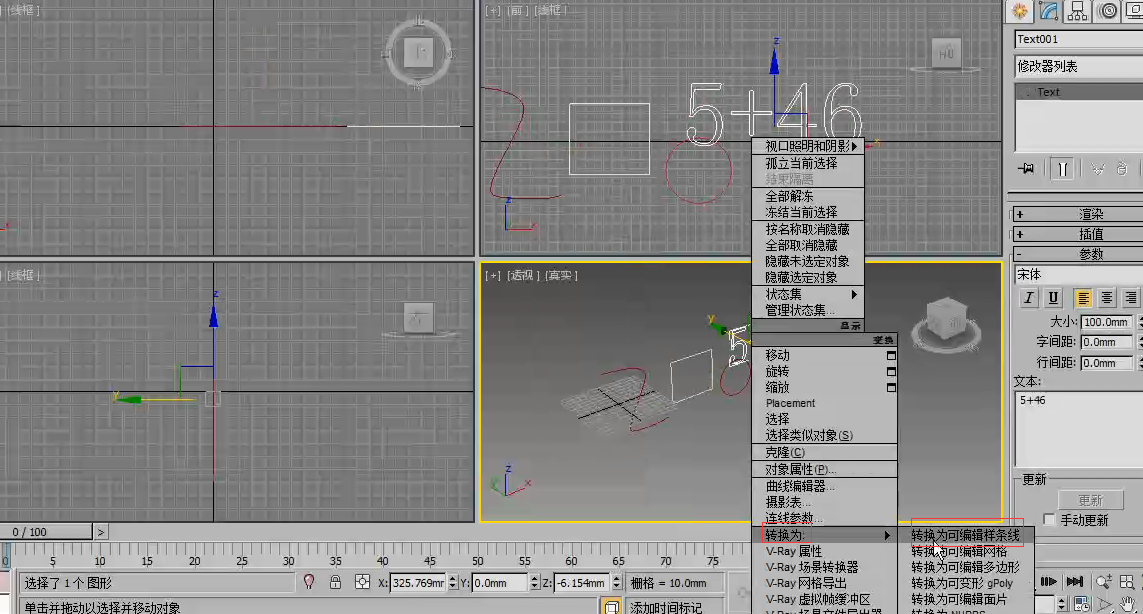Open 视口照明和阴影 submenu
Screen dimensions: 1143x614
[x=808, y=147]
